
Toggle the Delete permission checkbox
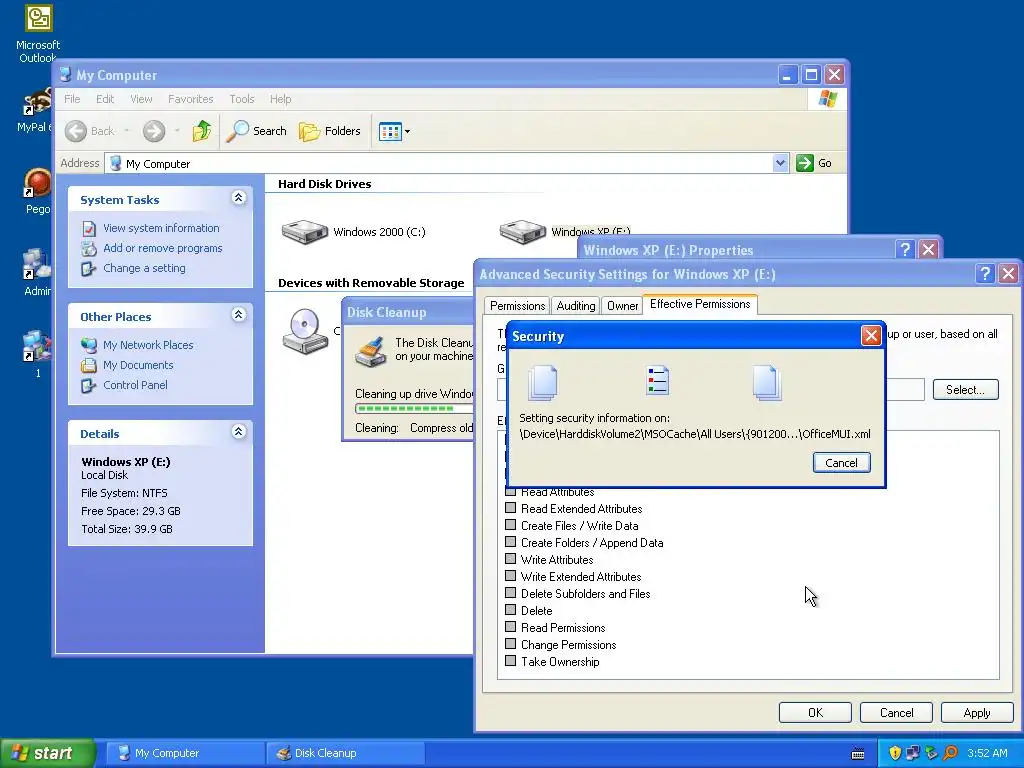point(511,609)
